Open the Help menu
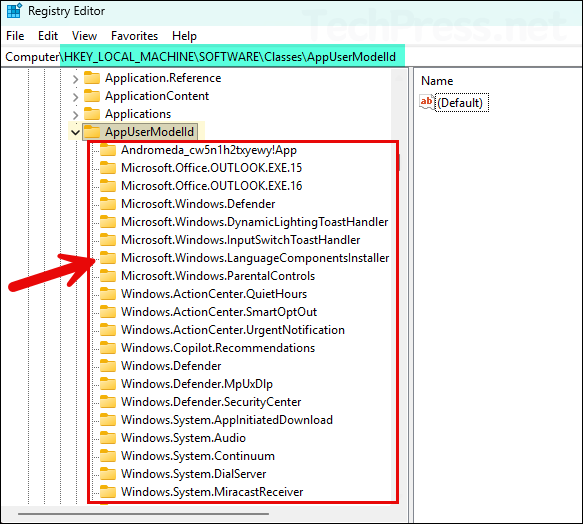The height and width of the screenshot is (524, 583). point(184,36)
